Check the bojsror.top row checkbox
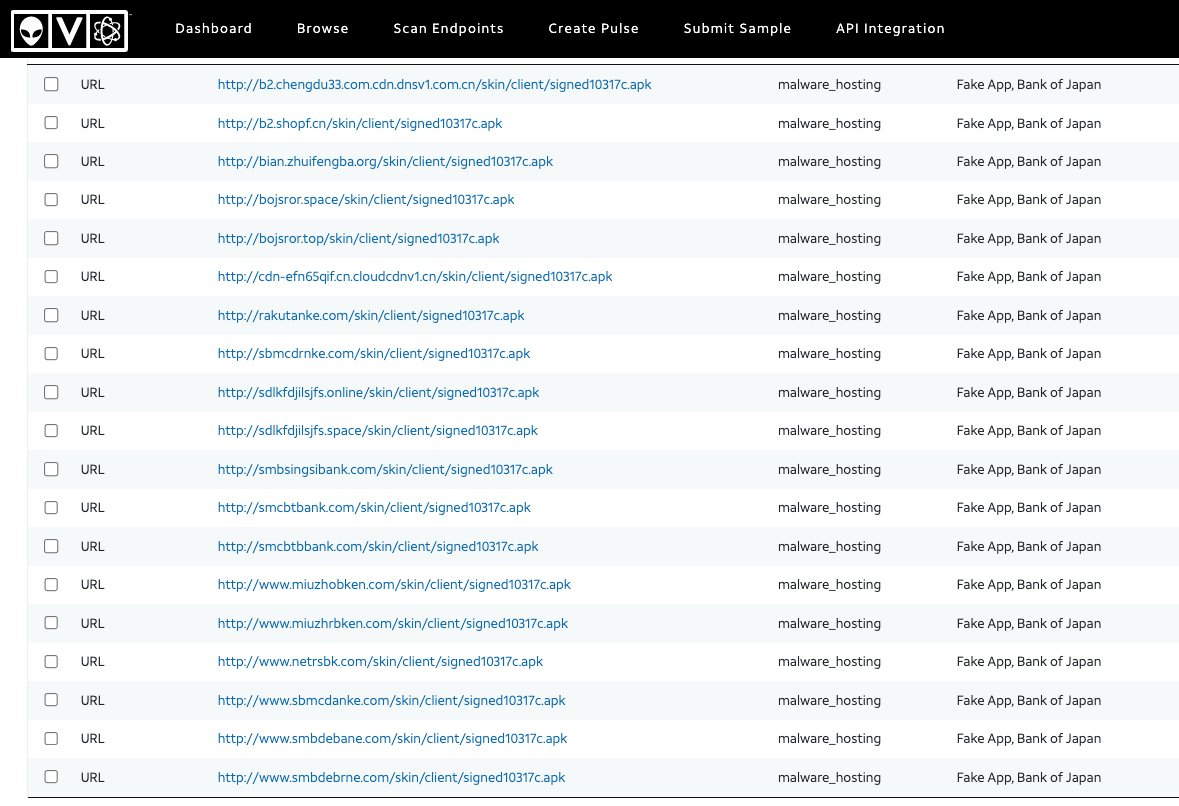The image size is (1179, 806). [x=51, y=238]
